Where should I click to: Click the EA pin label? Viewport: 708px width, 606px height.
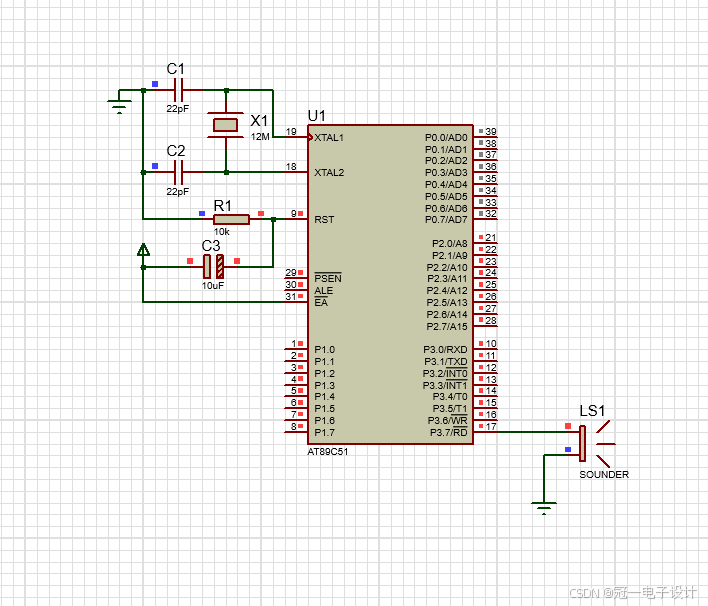321,302
